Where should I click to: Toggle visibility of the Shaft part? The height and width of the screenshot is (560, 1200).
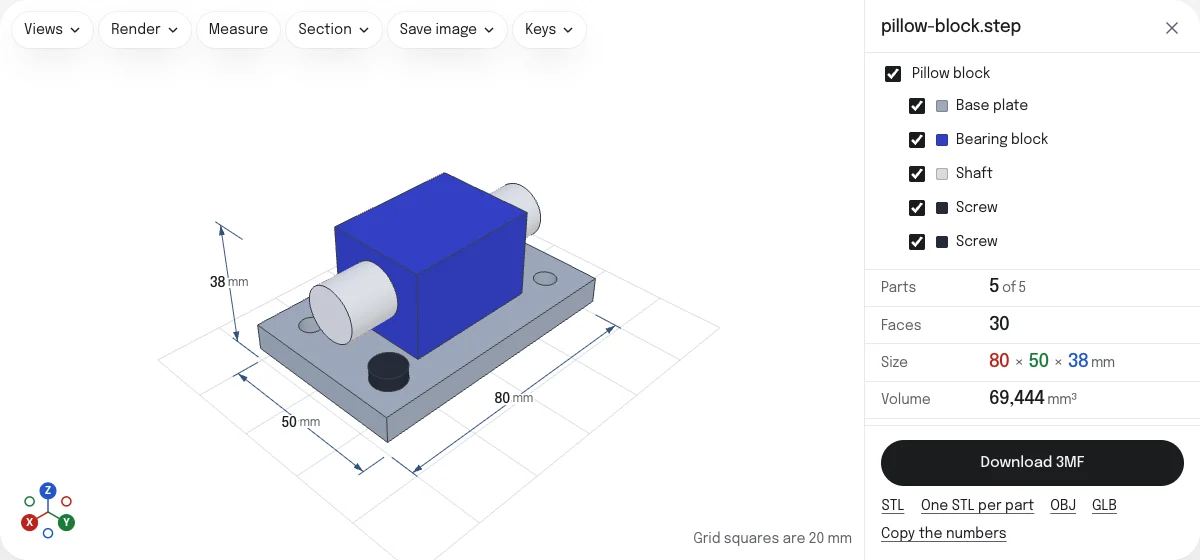click(917, 174)
